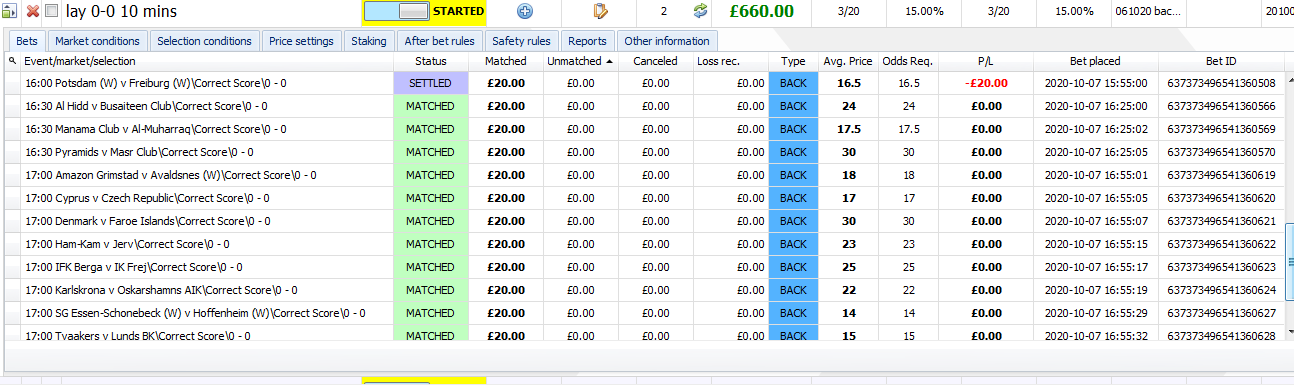The image size is (1294, 388).
Task: Click MATCHED status in Denmark v Faroe Islands row
Action: click(x=430, y=221)
